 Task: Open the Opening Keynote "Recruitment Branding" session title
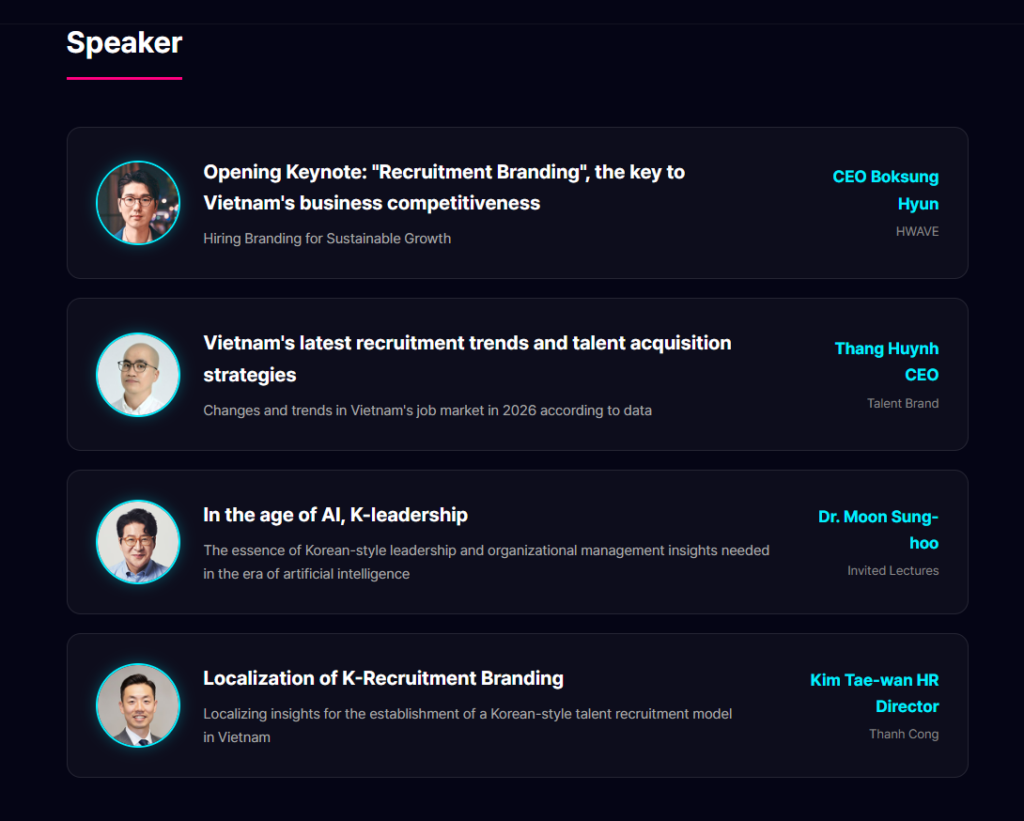443,187
